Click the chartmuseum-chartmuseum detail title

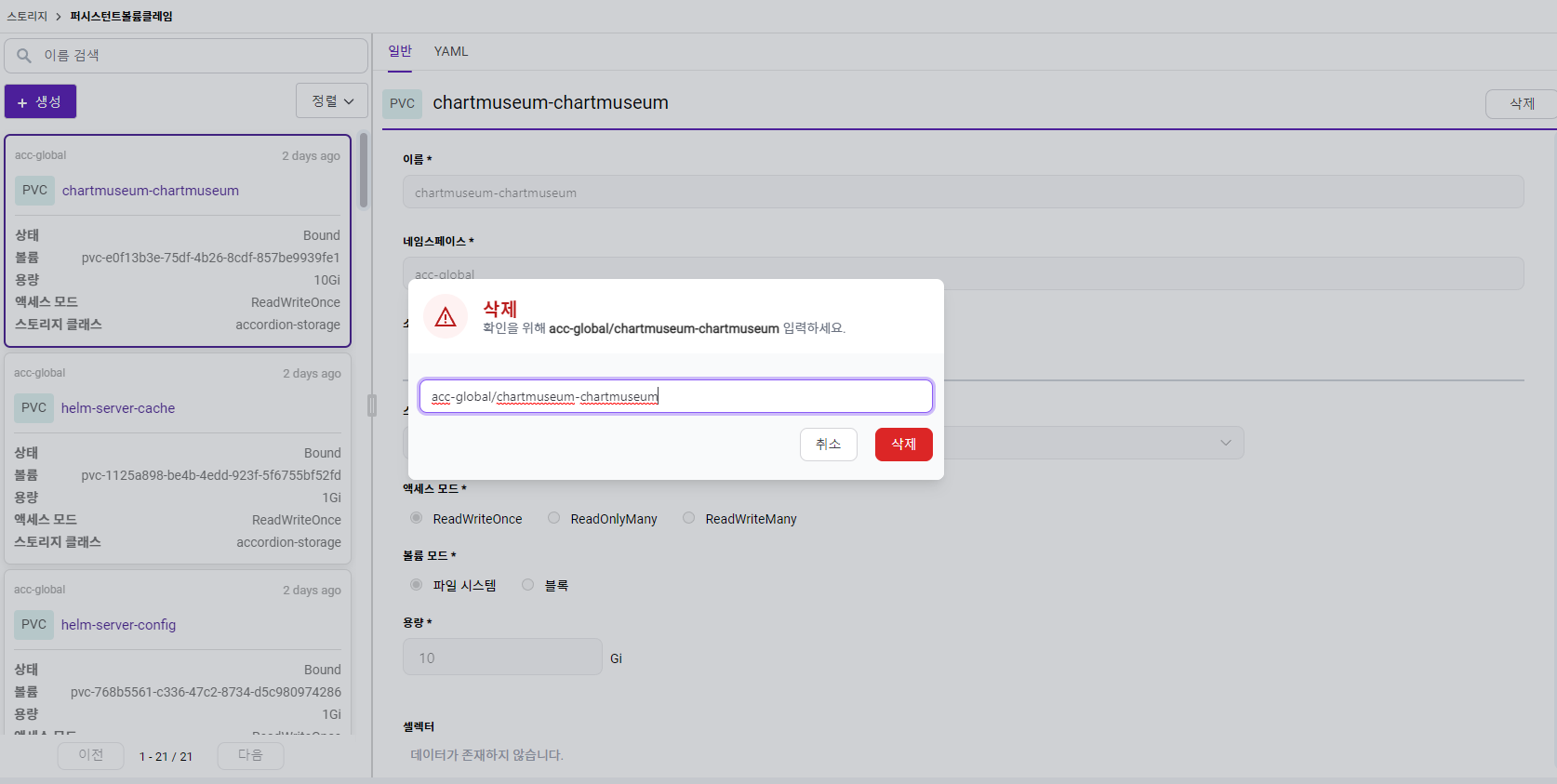(551, 102)
